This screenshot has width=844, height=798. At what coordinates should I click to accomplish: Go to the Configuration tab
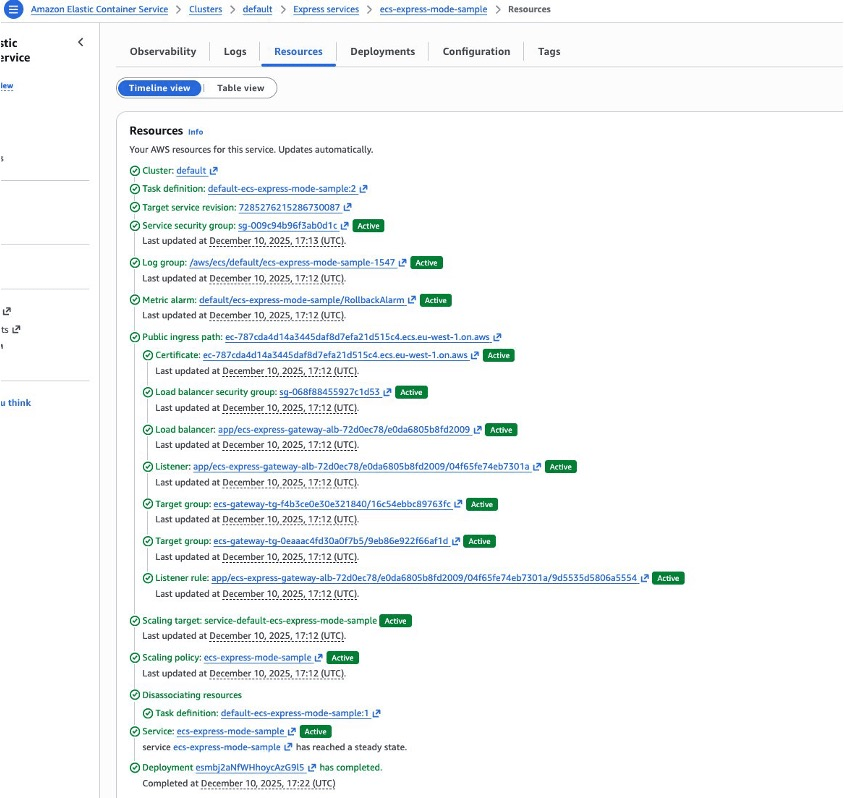click(x=476, y=52)
